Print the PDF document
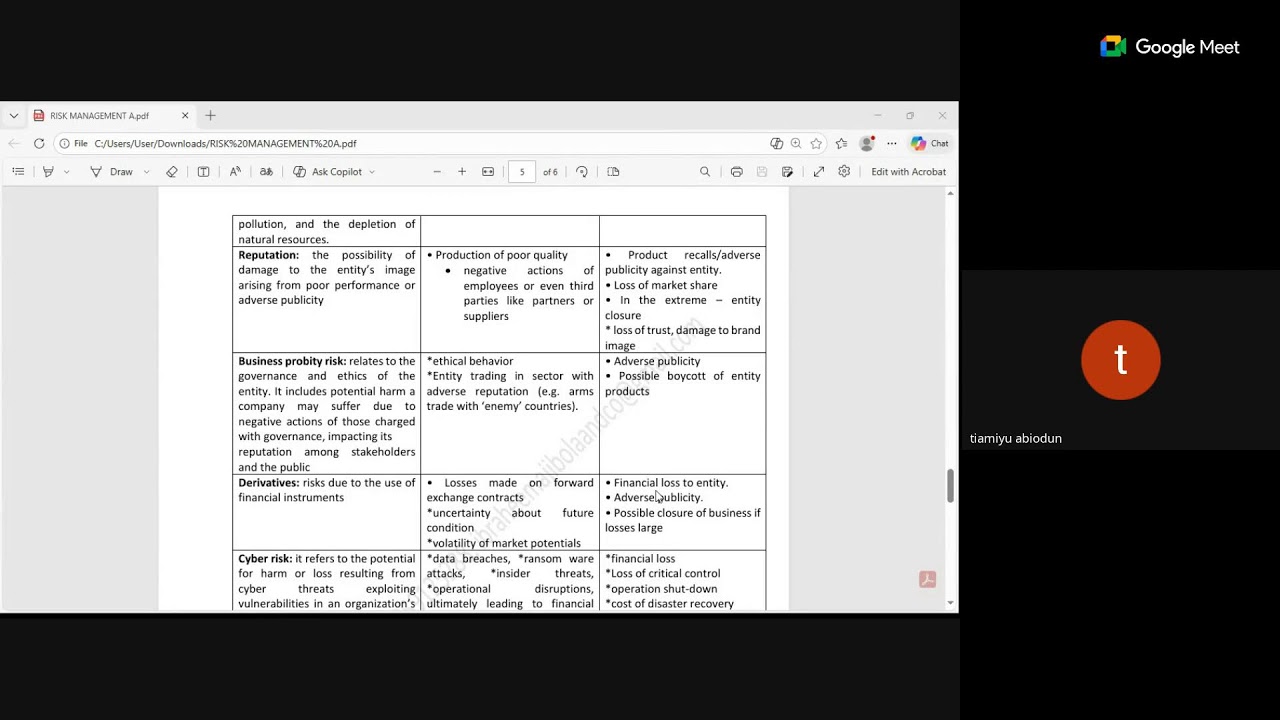 point(737,172)
